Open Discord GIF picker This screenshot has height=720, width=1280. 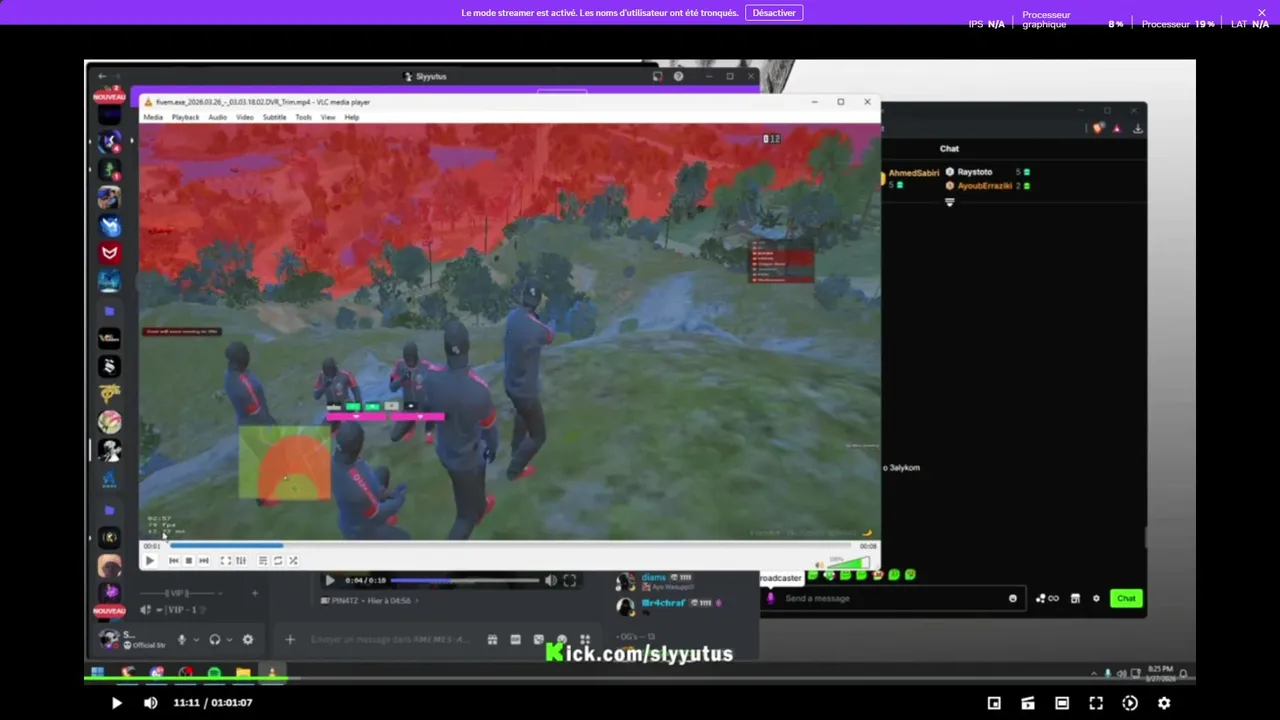(x=516, y=639)
